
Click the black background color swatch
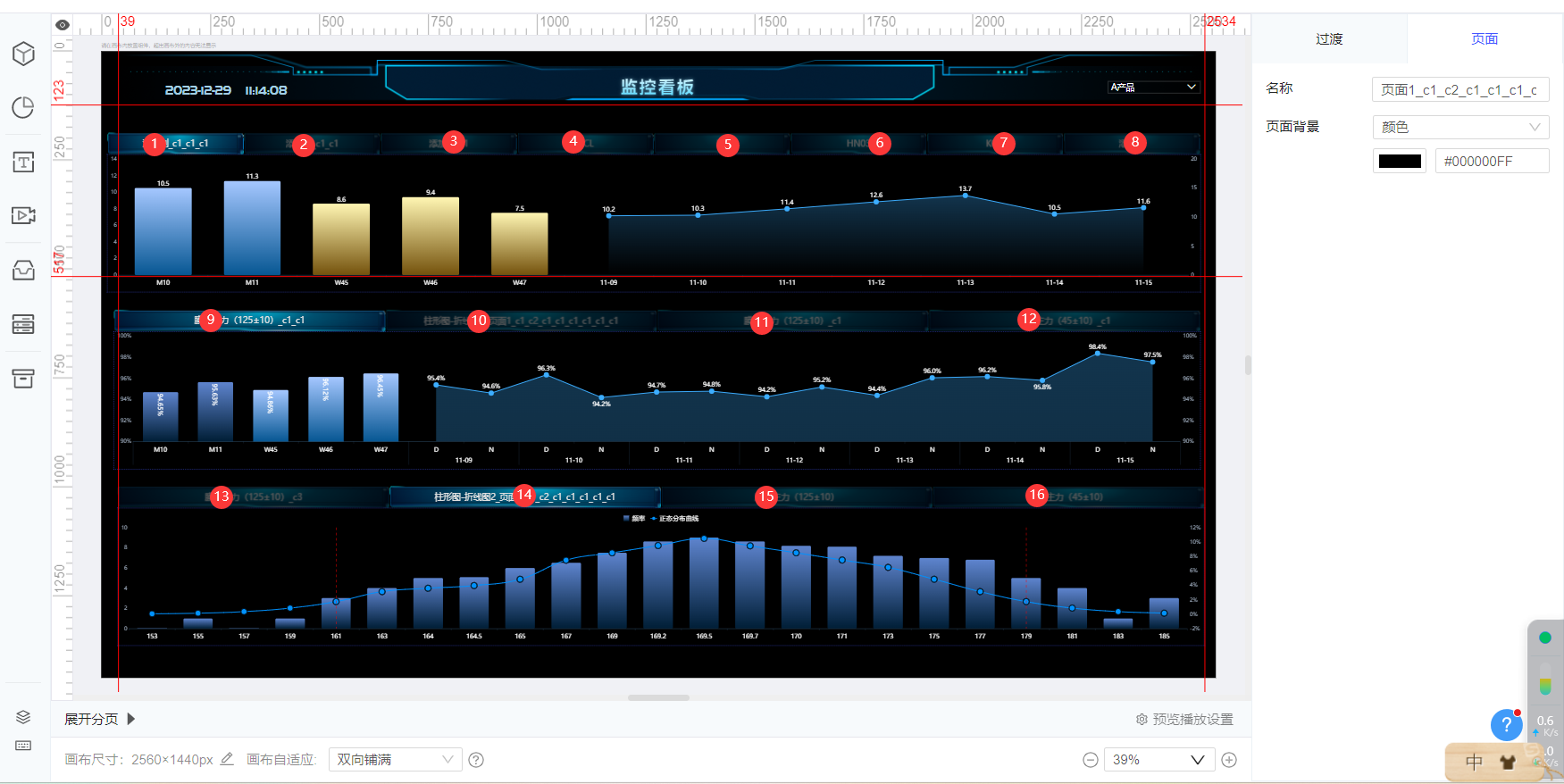point(1400,162)
